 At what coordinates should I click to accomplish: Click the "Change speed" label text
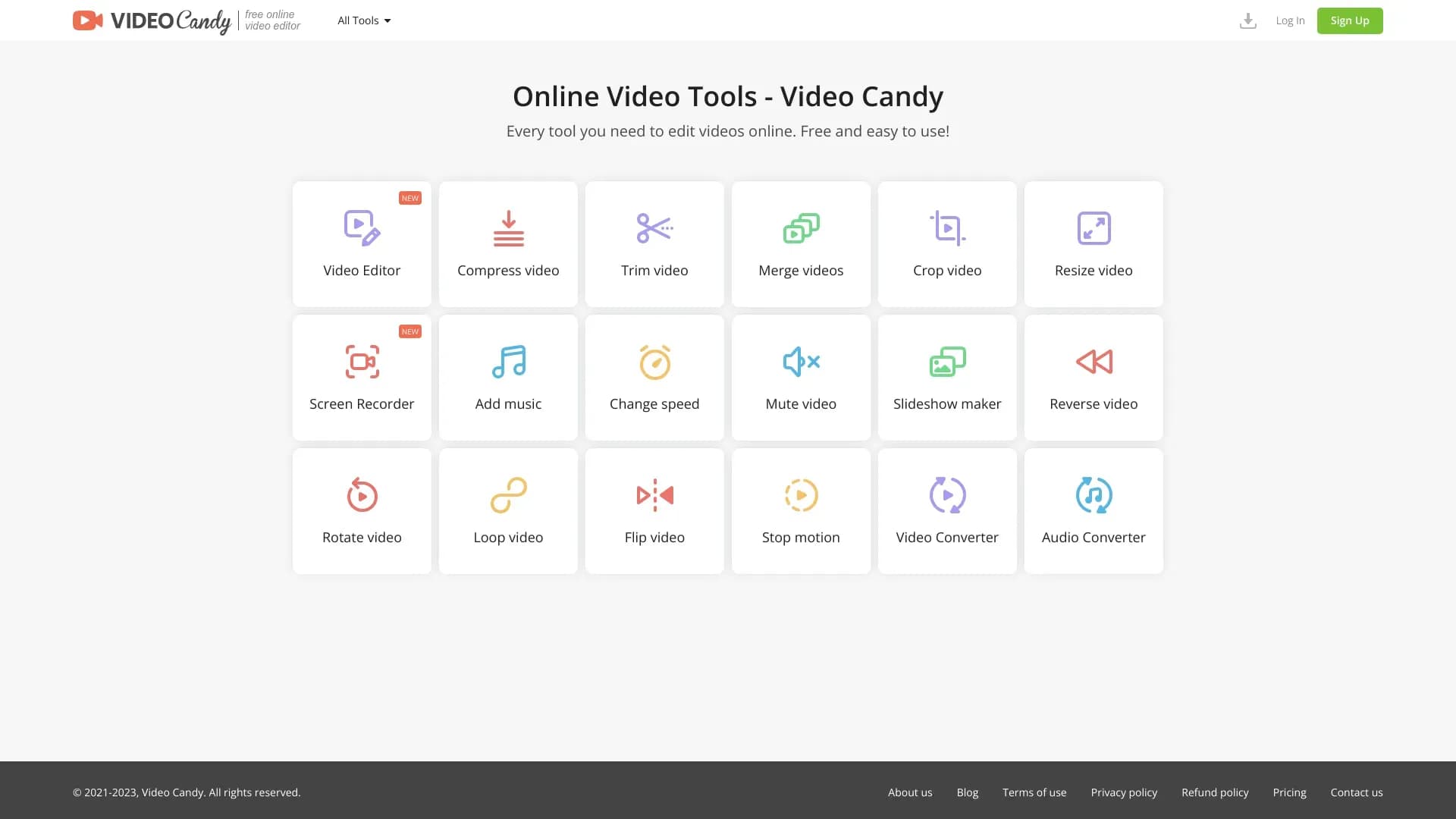[654, 404]
